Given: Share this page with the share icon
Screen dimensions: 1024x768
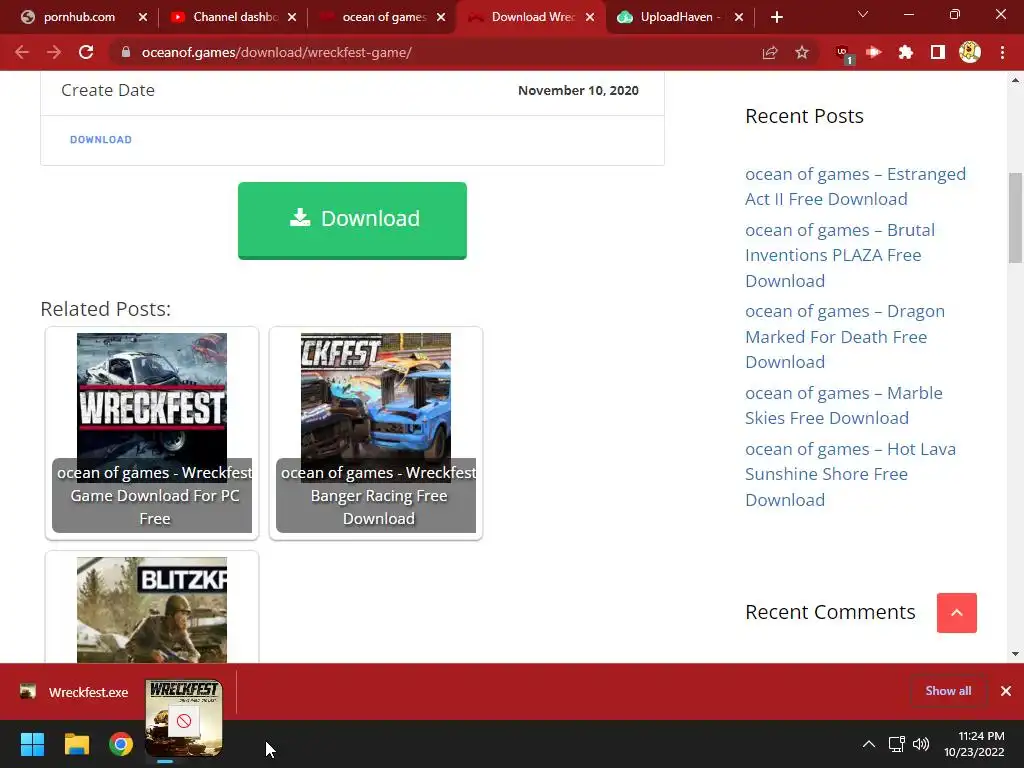Looking at the screenshot, I should point(770,52).
